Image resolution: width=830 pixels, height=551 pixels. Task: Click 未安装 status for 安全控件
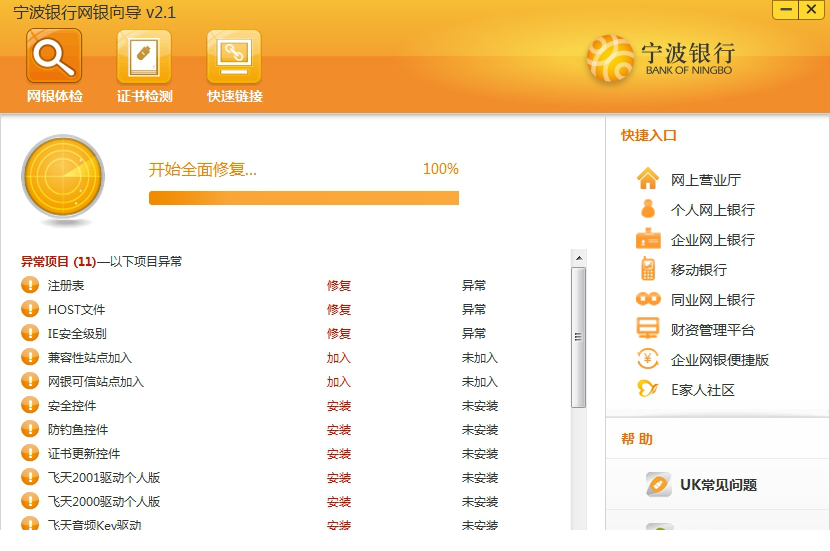point(480,406)
